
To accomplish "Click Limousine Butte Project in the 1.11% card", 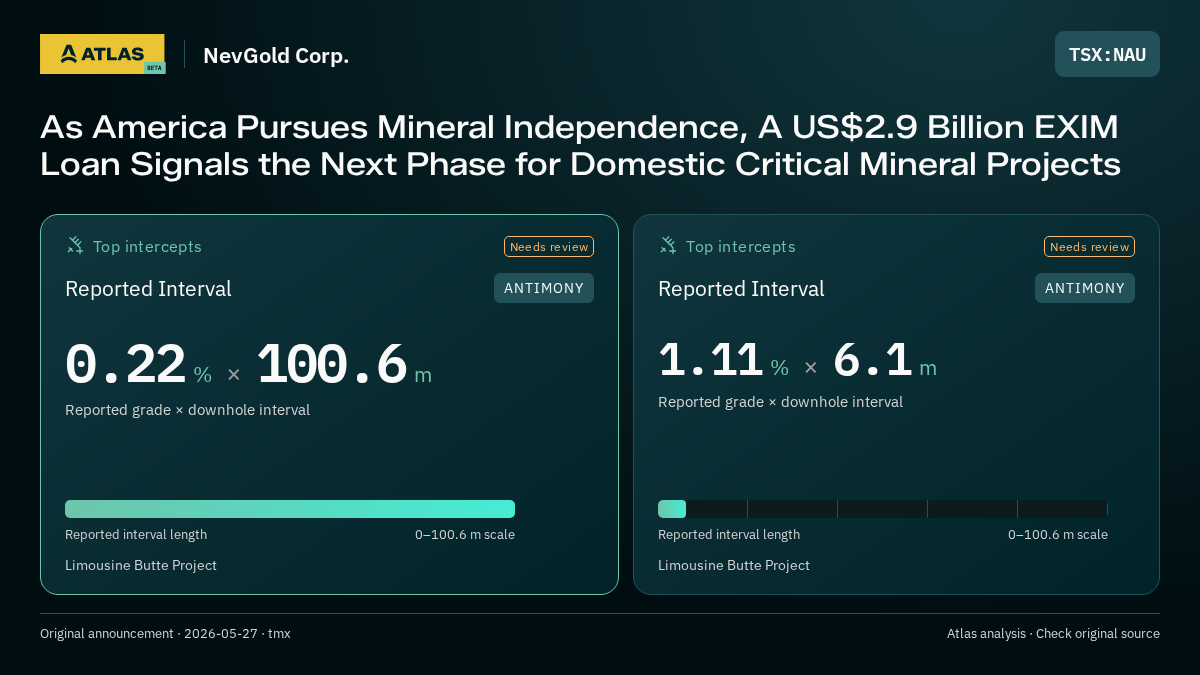I will [734, 565].
